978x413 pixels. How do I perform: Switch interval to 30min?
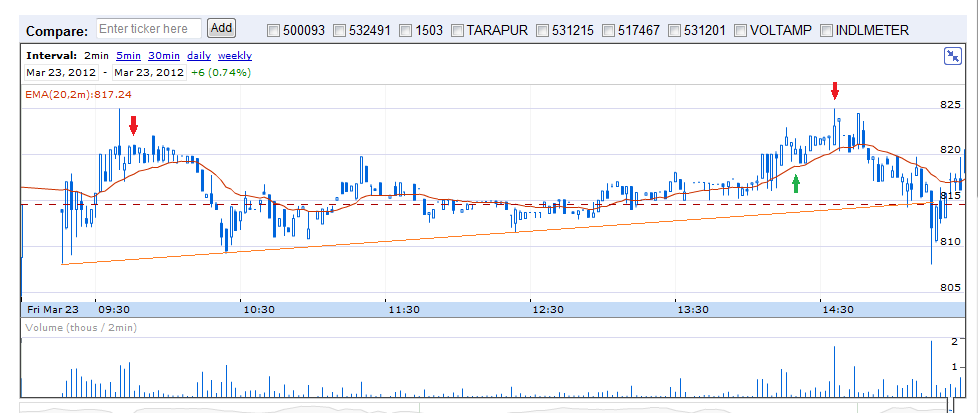coord(164,56)
